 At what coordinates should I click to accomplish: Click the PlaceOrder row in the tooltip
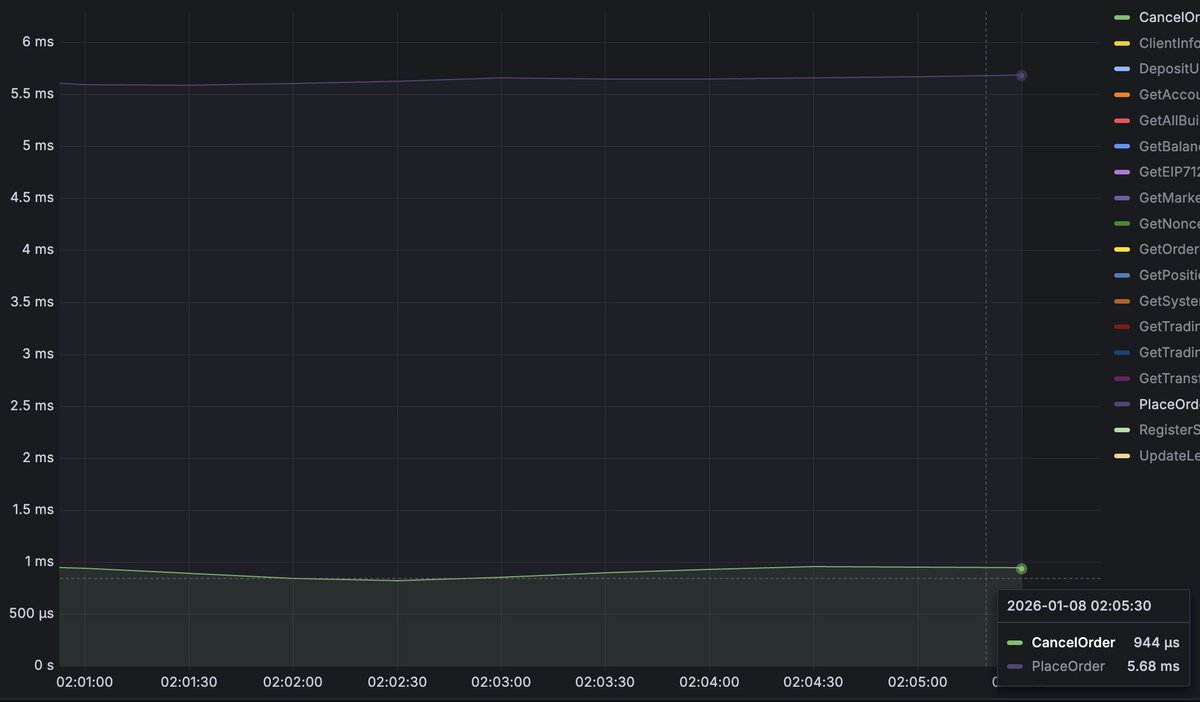coord(1093,666)
